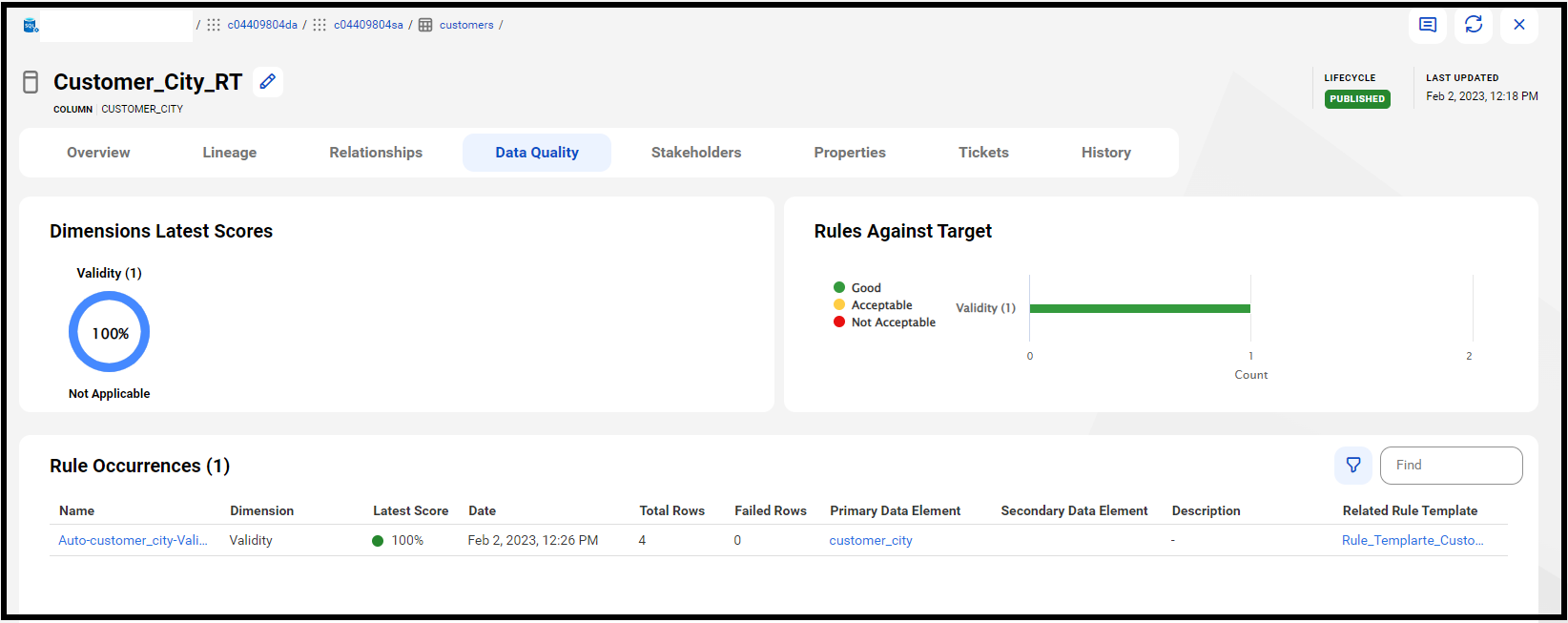Viewport: 1568px width, 623px height.
Task: Click the Dimensions Latest Scores heading
Action: click(161, 231)
